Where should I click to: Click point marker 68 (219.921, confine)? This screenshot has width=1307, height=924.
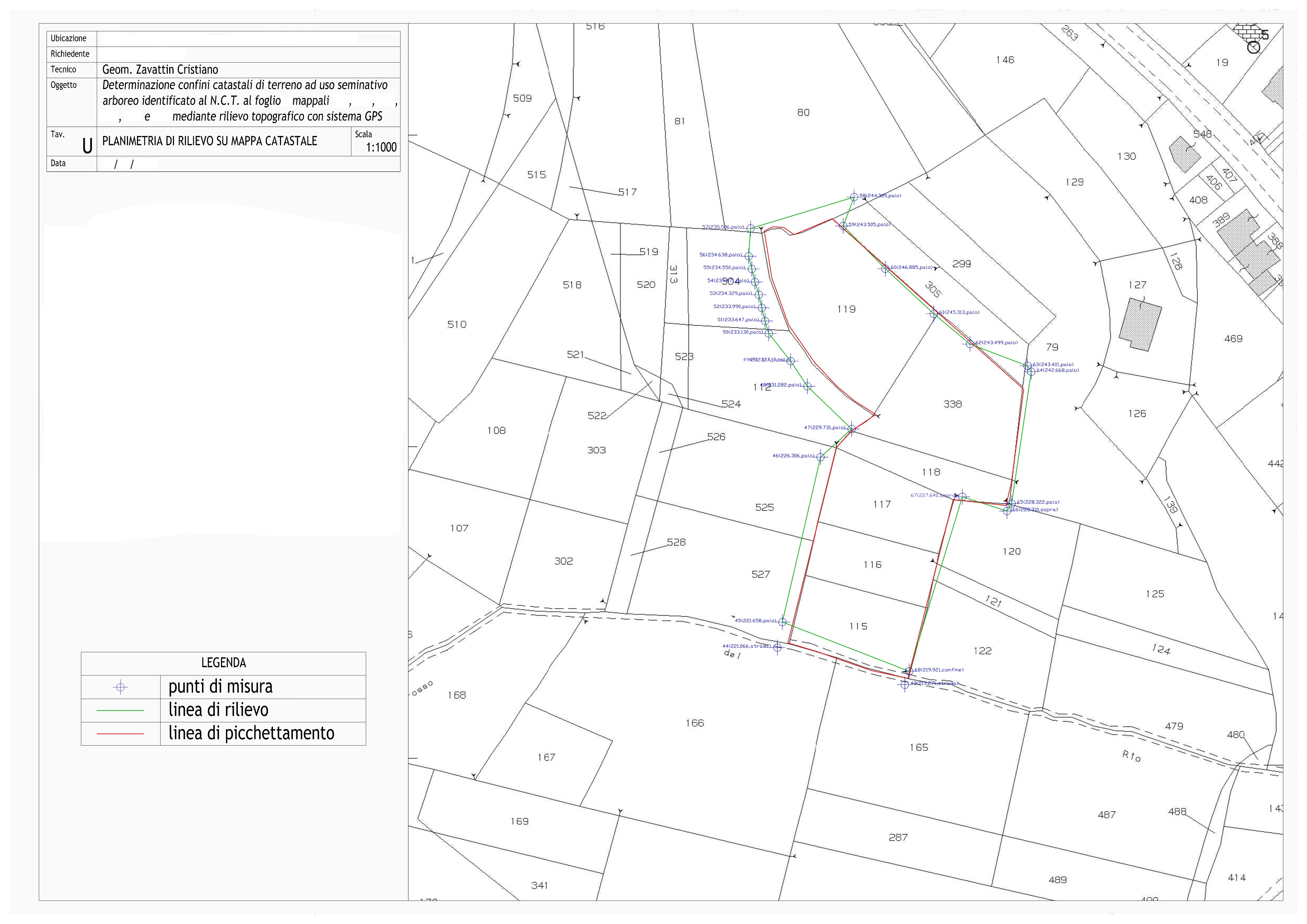click(x=909, y=671)
